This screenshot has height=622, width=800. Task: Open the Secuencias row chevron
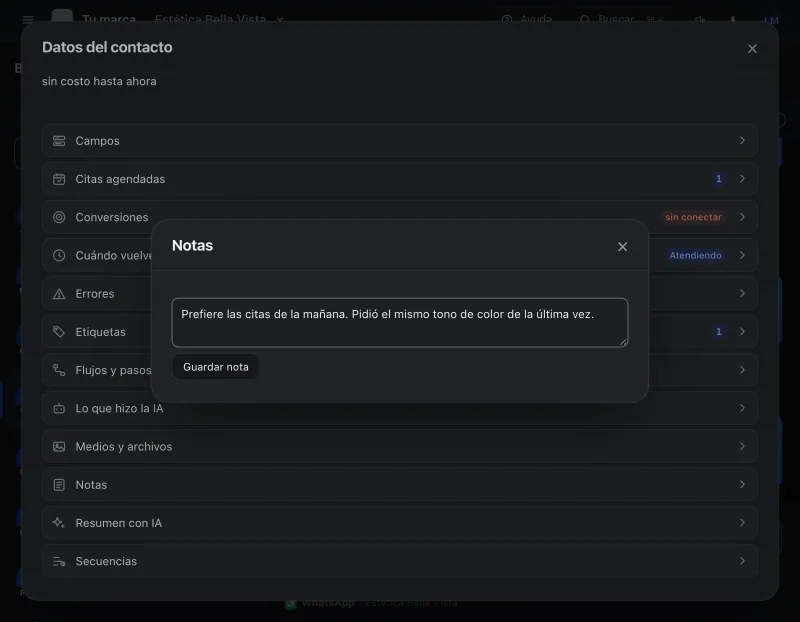[742, 561]
